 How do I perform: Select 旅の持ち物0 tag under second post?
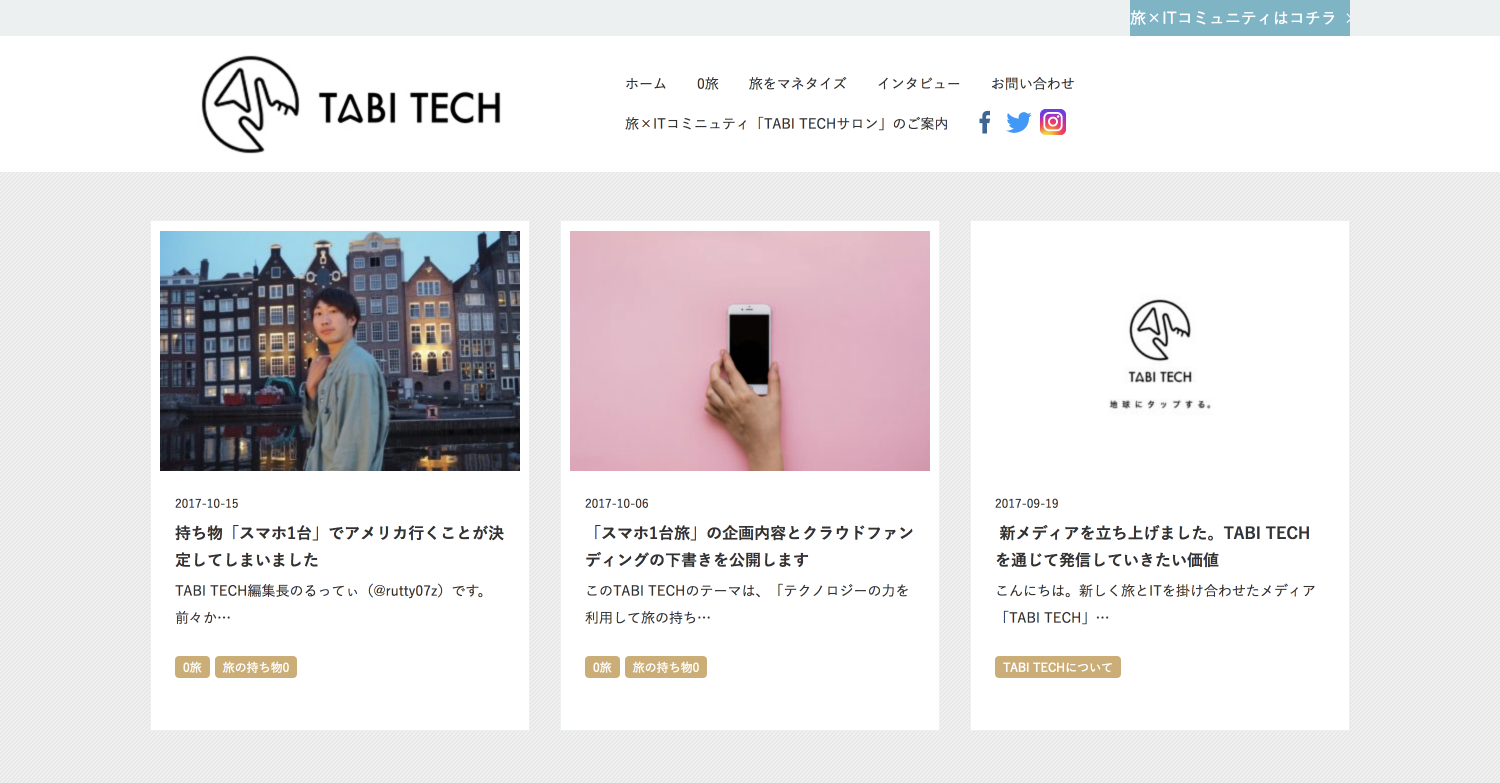point(666,667)
